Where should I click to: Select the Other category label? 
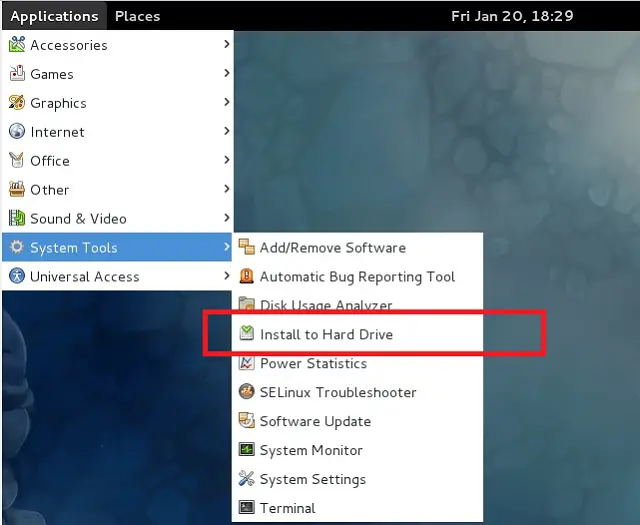pyautogui.click(x=49, y=190)
